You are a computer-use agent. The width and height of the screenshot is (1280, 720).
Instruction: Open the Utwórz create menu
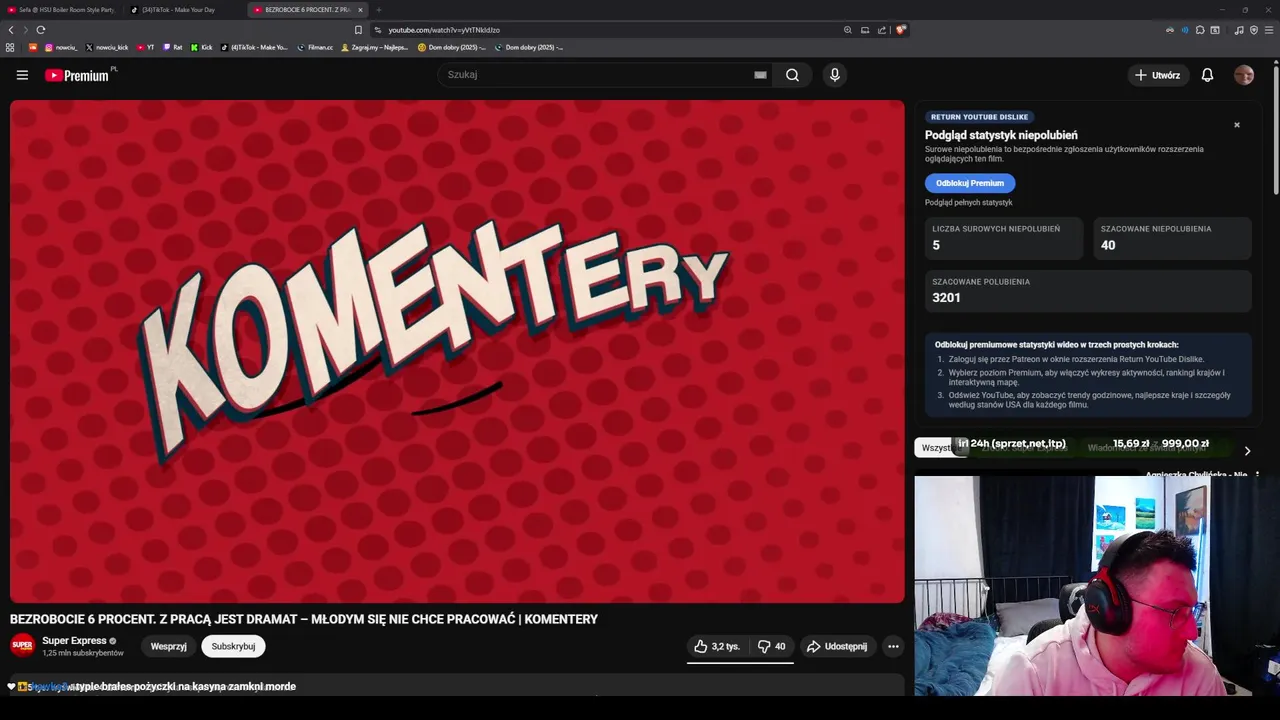click(x=1157, y=75)
